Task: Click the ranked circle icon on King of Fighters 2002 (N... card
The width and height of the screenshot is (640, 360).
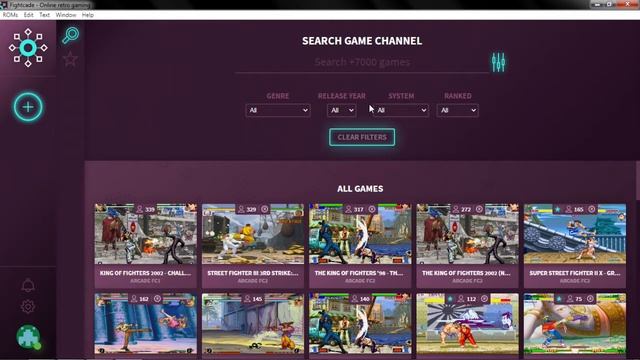Action: (479, 209)
